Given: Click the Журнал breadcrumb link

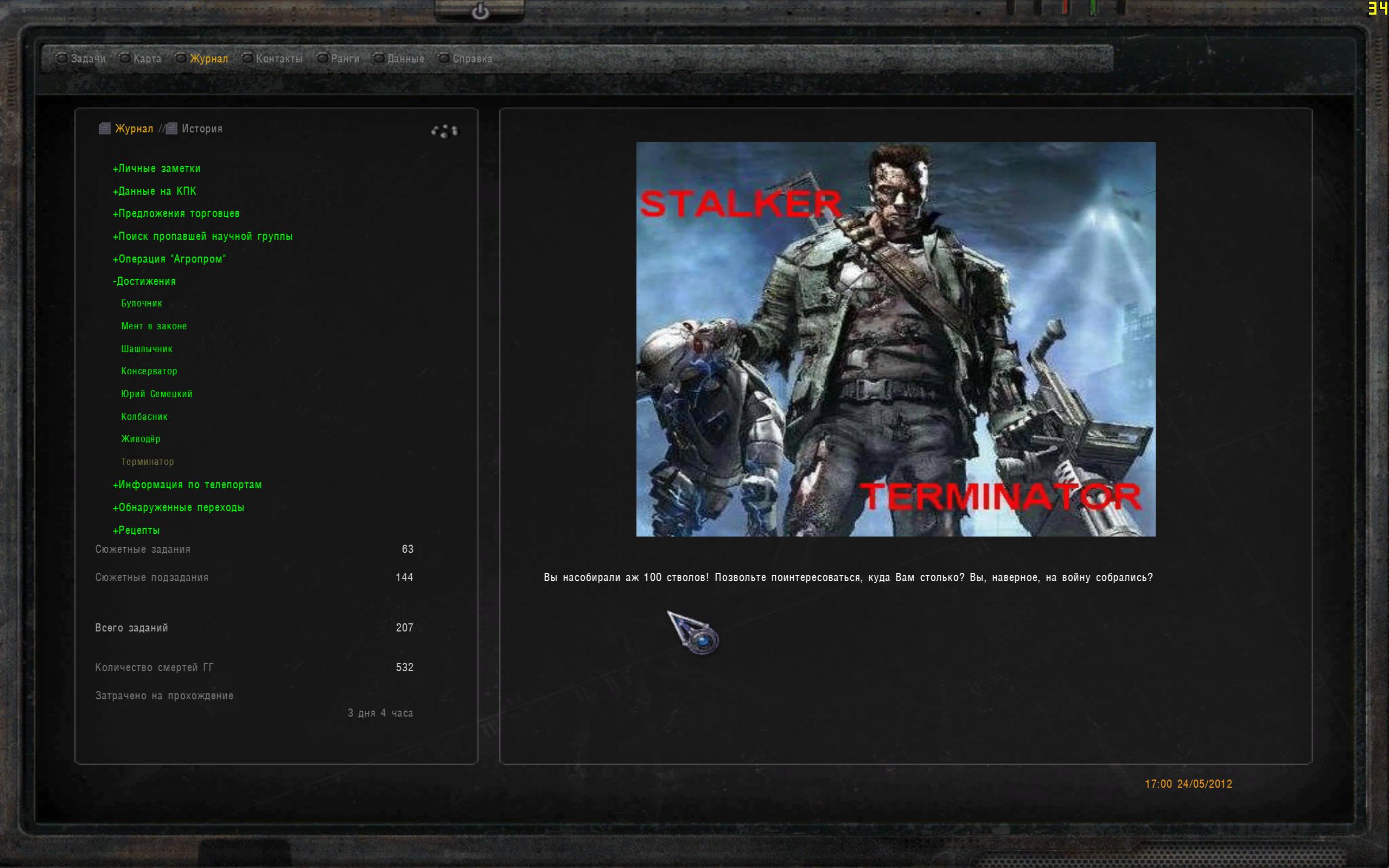Looking at the screenshot, I should (x=135, y=129).
